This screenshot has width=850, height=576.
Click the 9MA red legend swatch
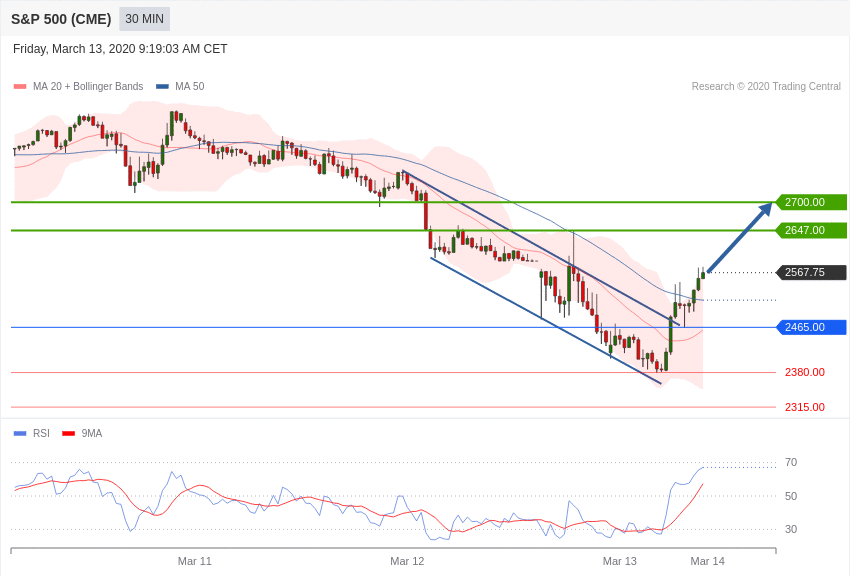(69, 433)
